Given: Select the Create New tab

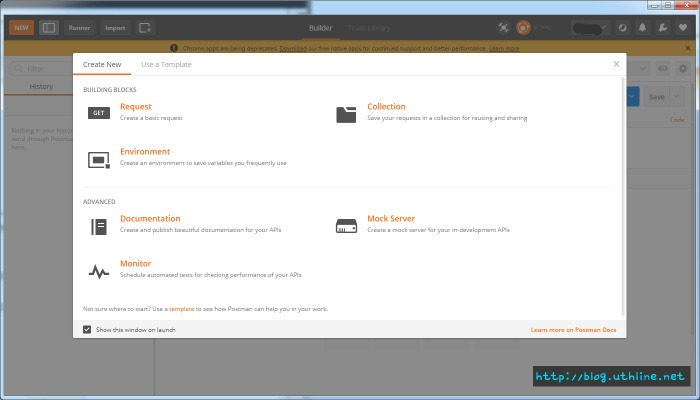Looking at the screenshot, I should (x=102, y=64).
